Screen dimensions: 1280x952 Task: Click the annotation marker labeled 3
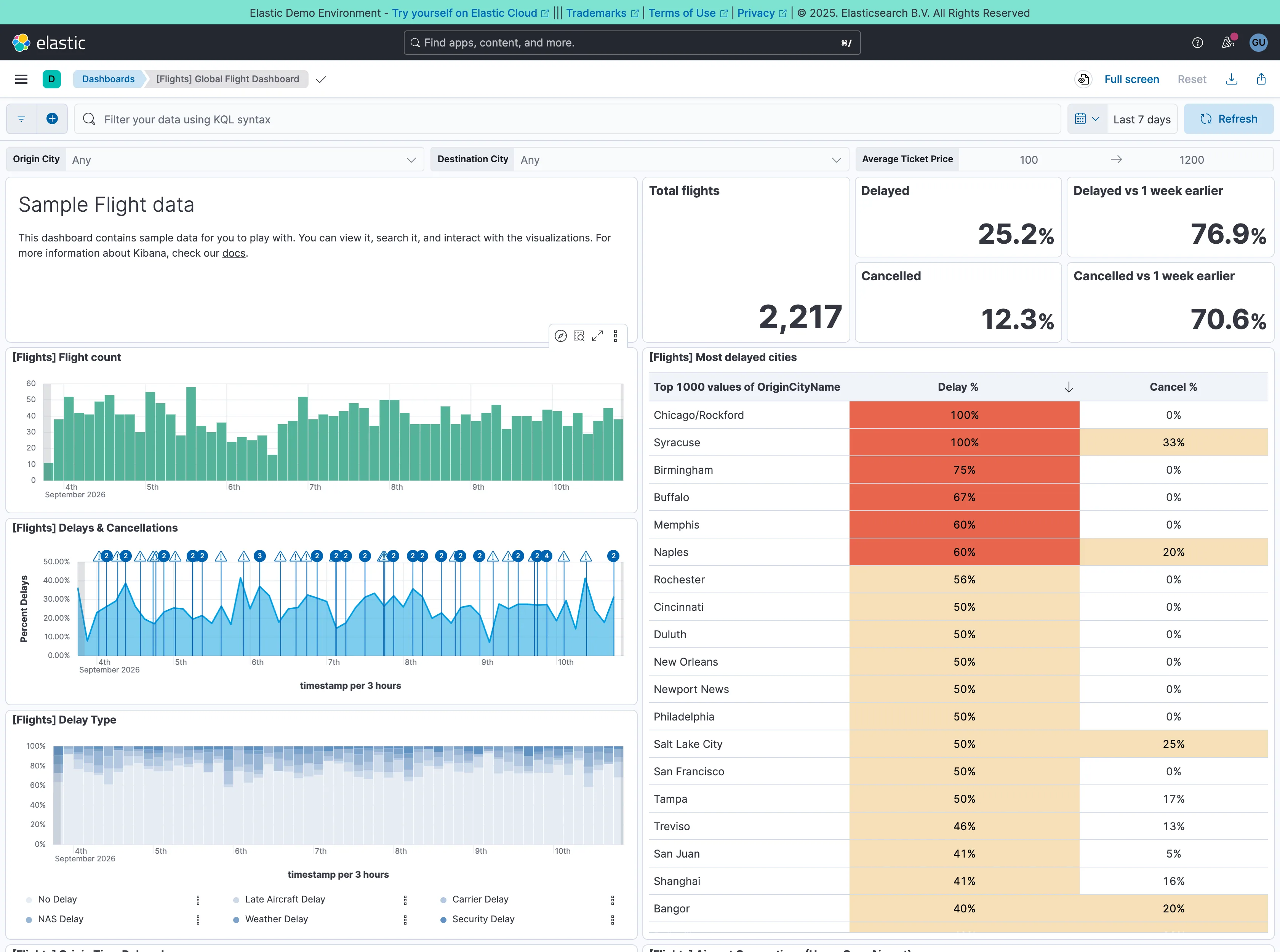pyautogui.click(x=259, y=556)
